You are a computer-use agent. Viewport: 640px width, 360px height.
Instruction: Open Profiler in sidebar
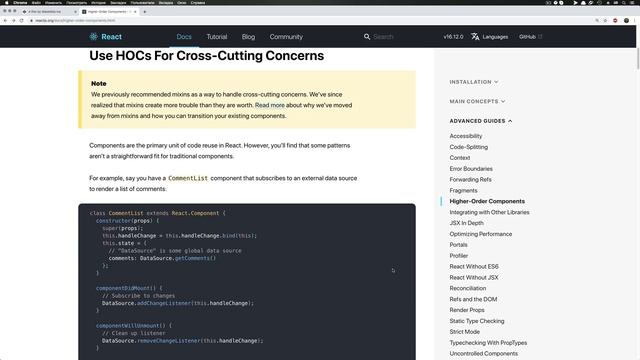[459, 256]
